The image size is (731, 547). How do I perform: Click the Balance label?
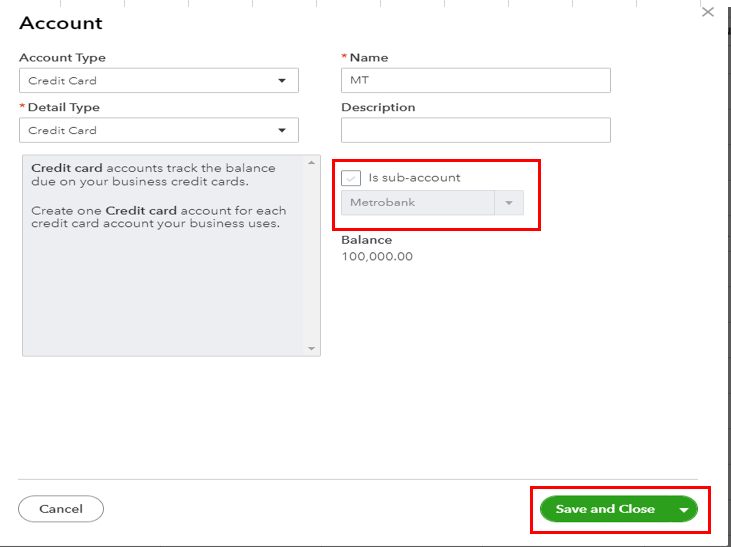click(366, 240)
